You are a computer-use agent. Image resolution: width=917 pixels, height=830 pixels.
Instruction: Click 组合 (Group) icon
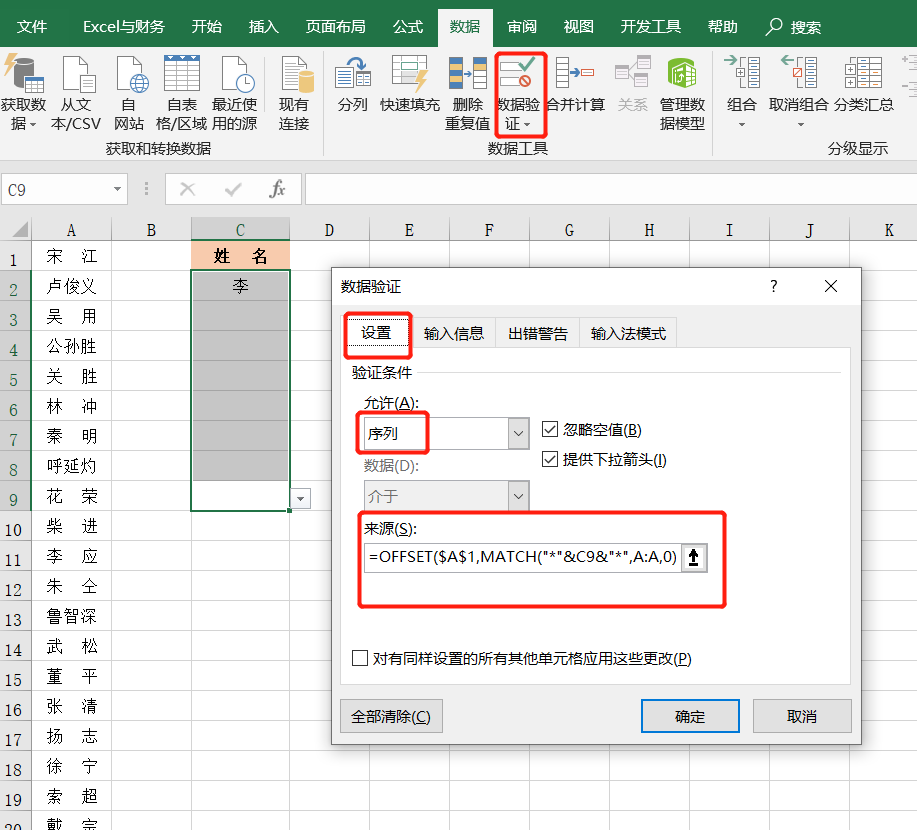(x=742, y=71)
